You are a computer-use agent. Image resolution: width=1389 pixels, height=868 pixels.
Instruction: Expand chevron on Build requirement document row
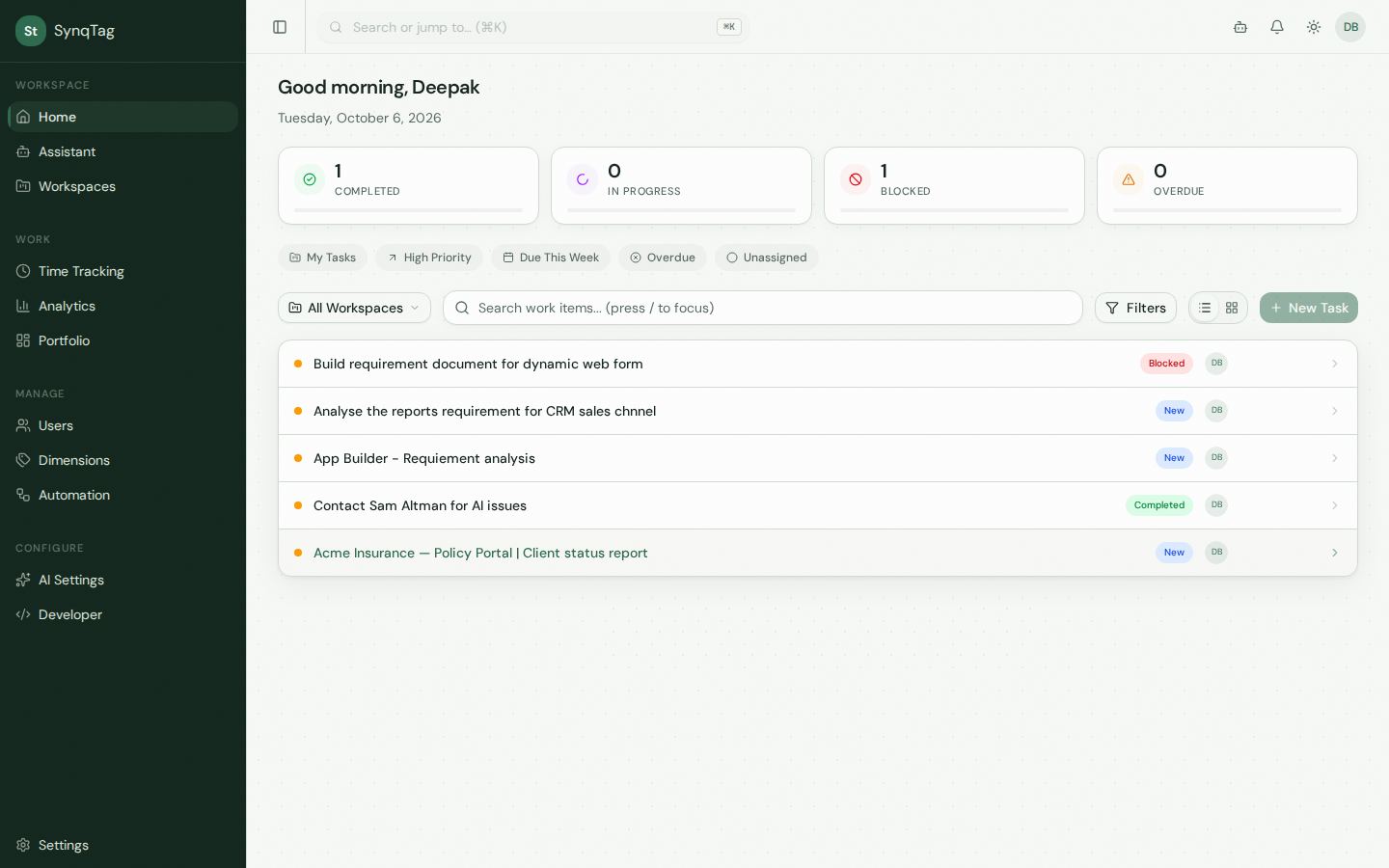click(1335, 364)
